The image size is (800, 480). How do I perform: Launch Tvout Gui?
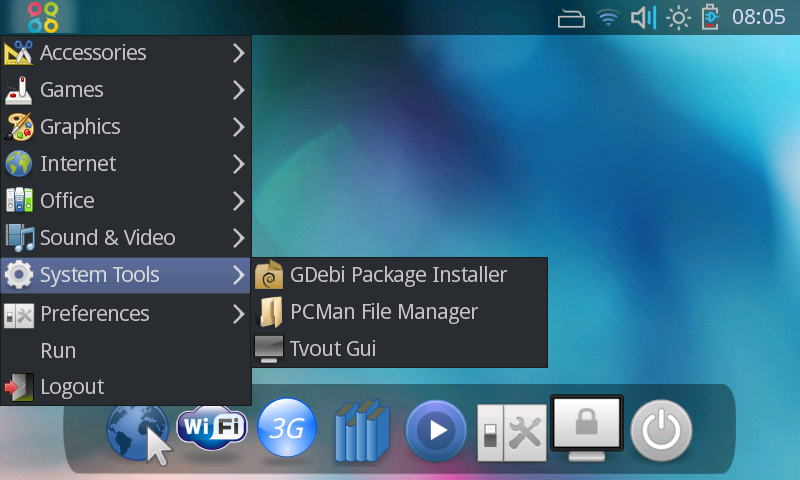pos(399,349)
